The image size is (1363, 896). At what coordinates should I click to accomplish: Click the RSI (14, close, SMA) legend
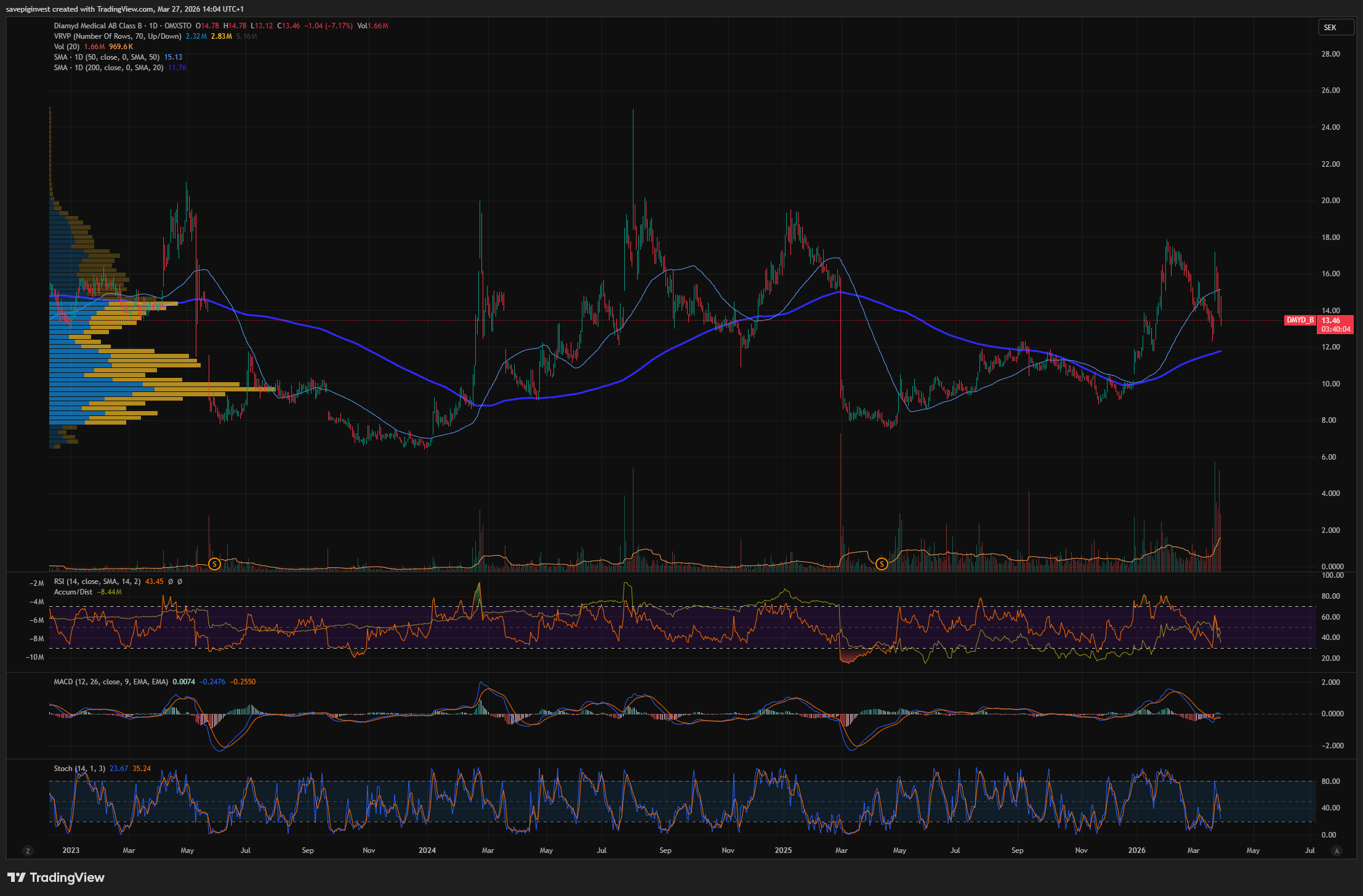[x=97, y=582]
